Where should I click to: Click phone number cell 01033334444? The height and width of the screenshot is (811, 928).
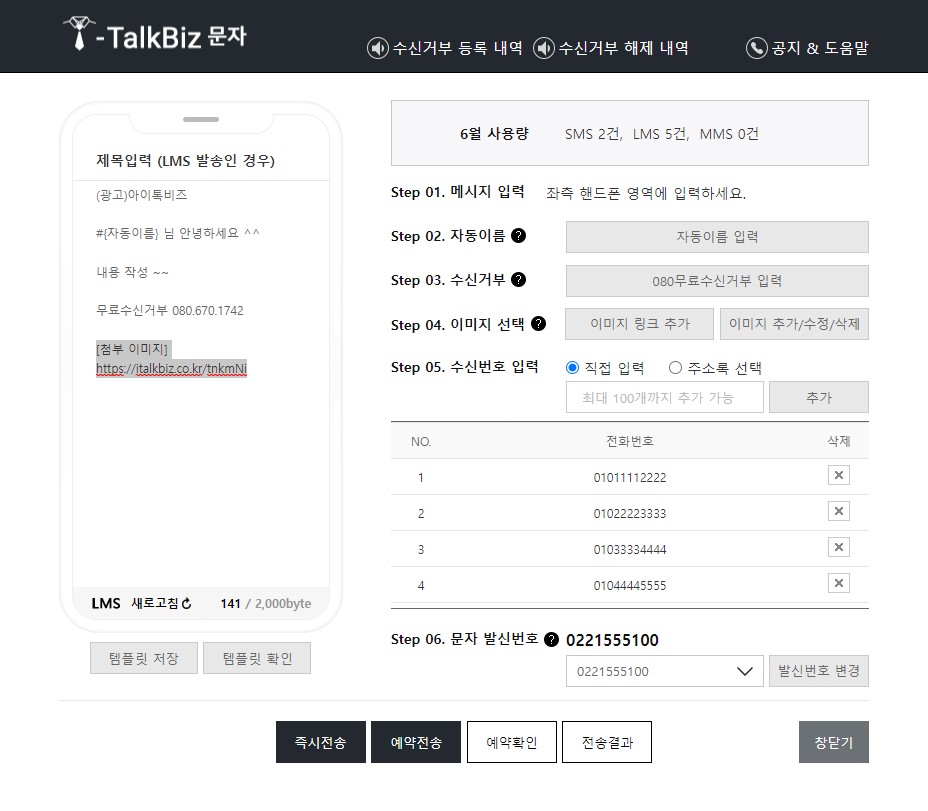[630, 550]
